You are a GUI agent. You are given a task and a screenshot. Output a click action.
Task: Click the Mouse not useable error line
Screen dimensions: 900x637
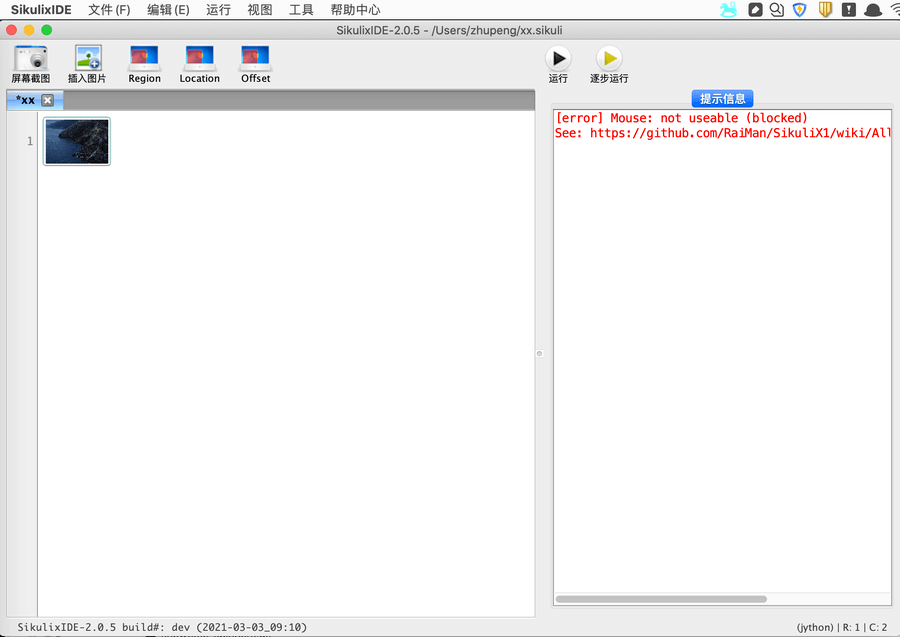[681, 118]
